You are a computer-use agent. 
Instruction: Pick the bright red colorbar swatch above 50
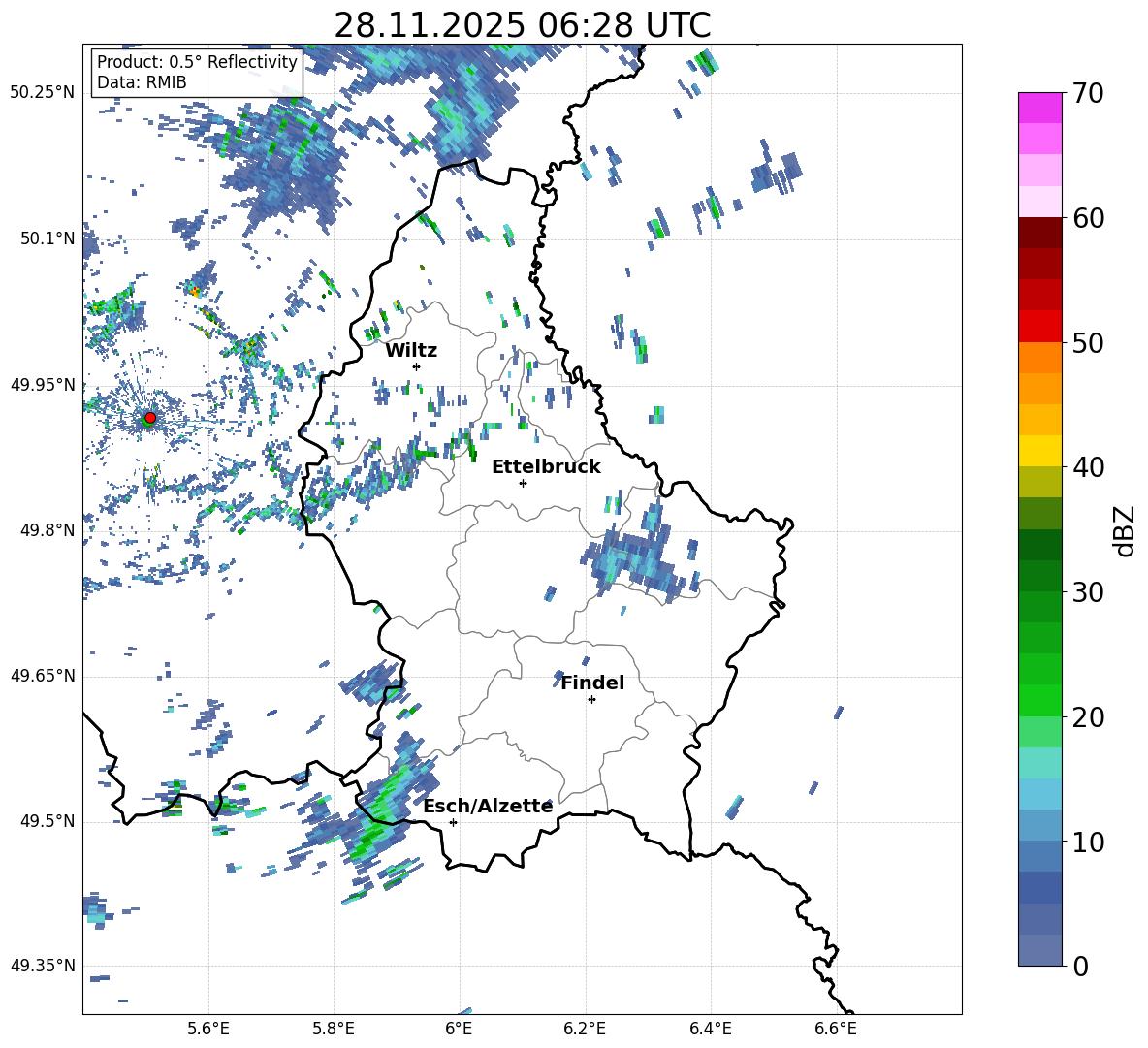pyautogui.click(x=1040, y=326)
